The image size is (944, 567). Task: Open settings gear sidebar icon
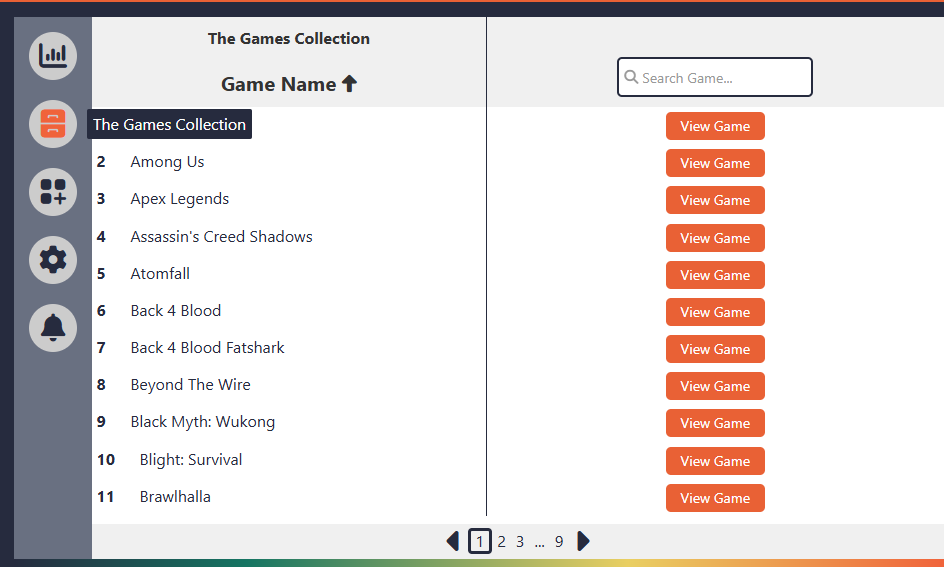click(53, 260)
